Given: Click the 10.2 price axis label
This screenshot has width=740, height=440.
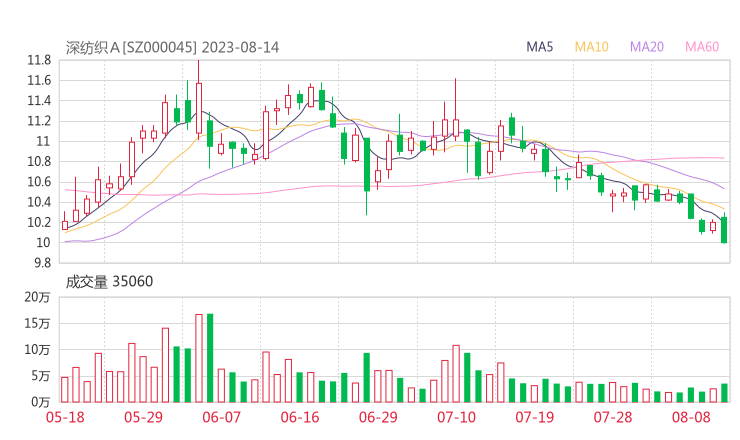Looking at the screenshot, I should click(x=39, y=222).
